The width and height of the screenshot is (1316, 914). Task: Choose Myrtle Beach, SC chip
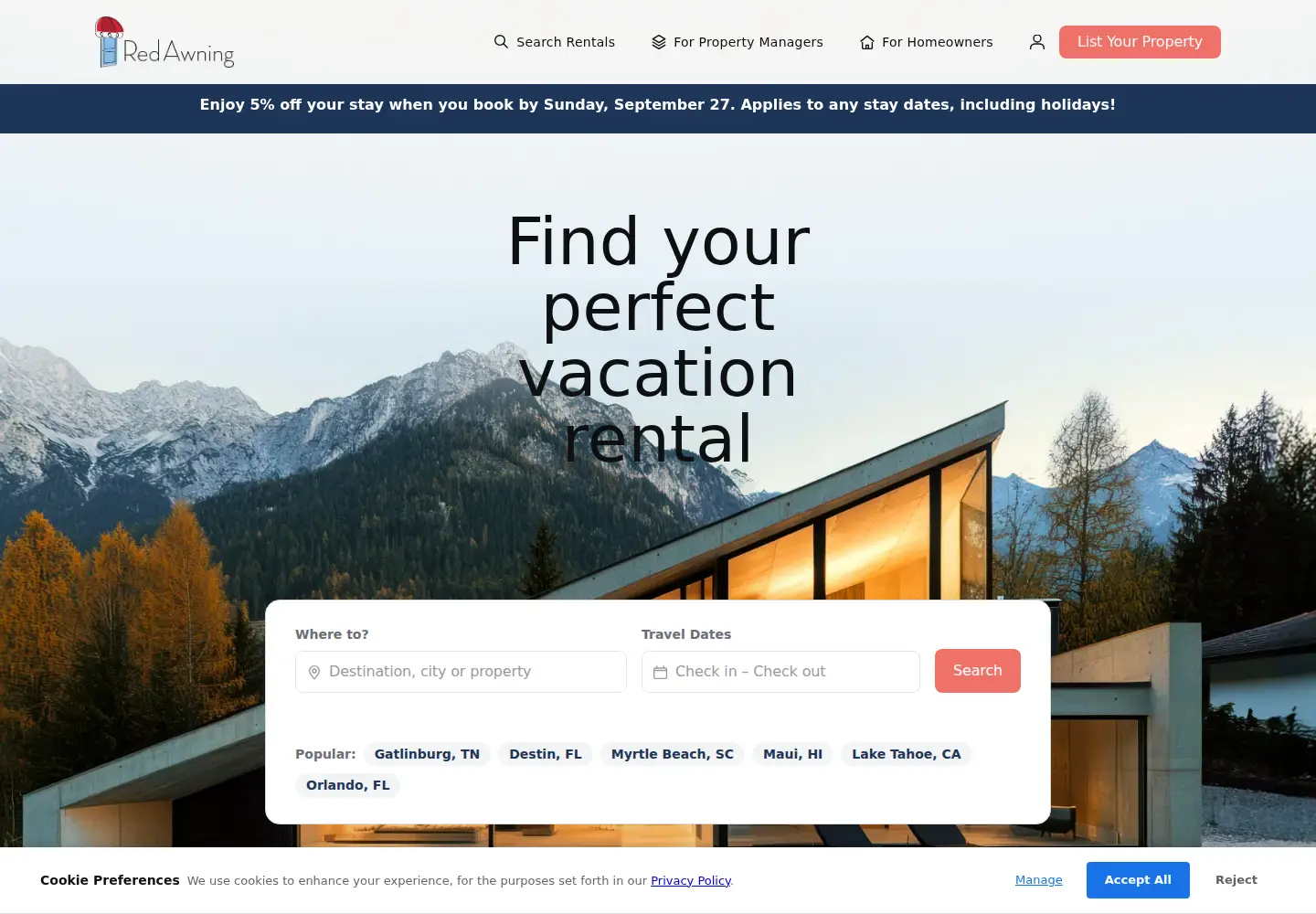tap(673, 754)
